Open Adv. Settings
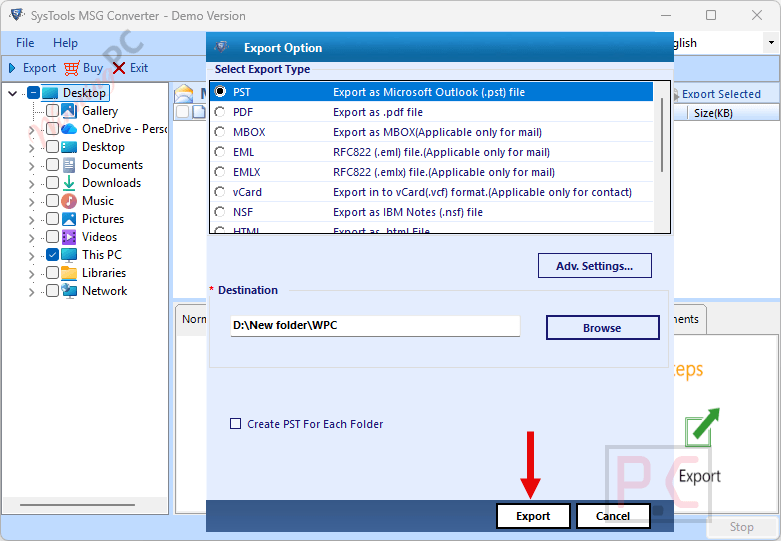 tap(594, 266)
